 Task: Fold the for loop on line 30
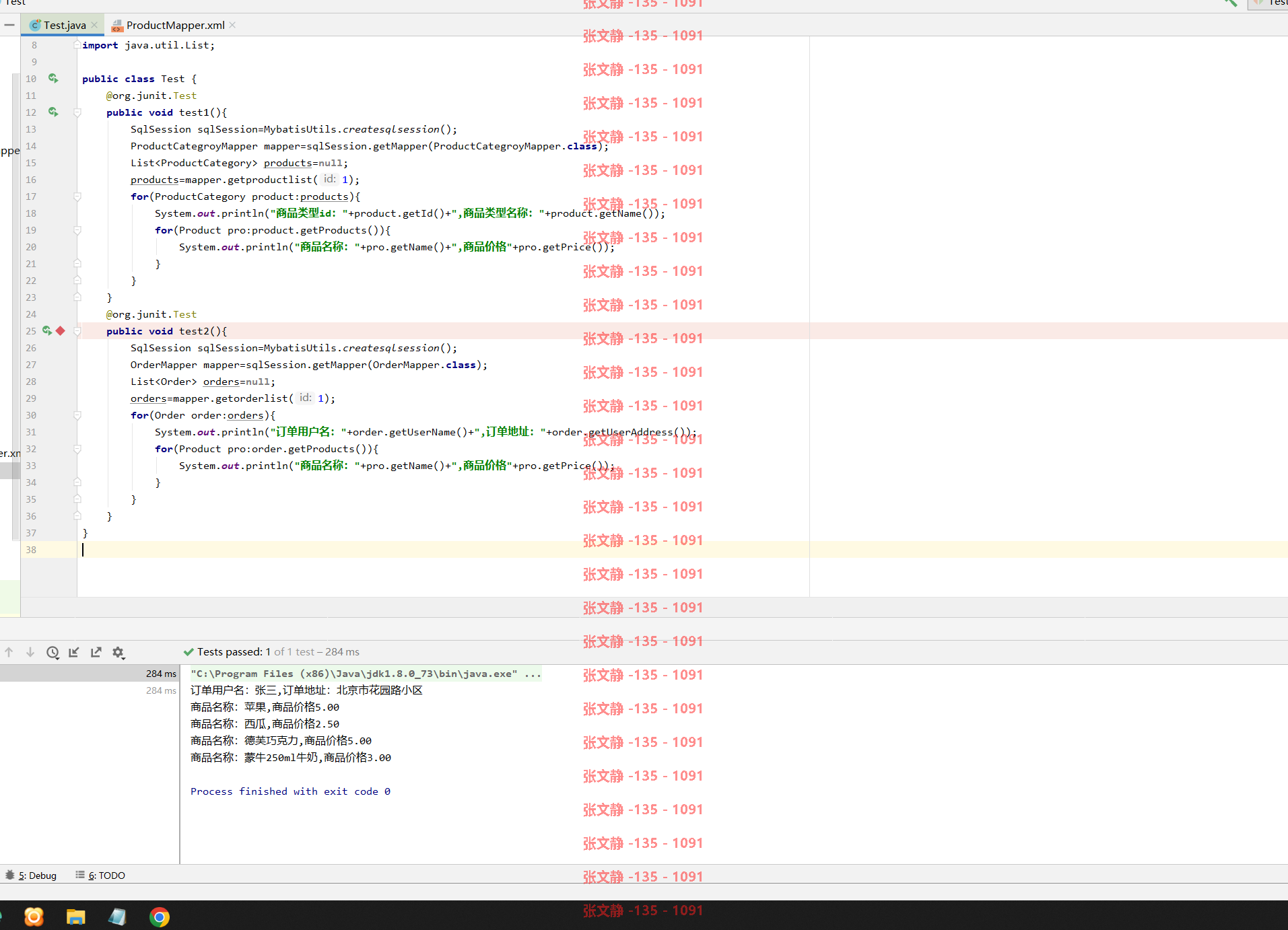pos(77,415)
